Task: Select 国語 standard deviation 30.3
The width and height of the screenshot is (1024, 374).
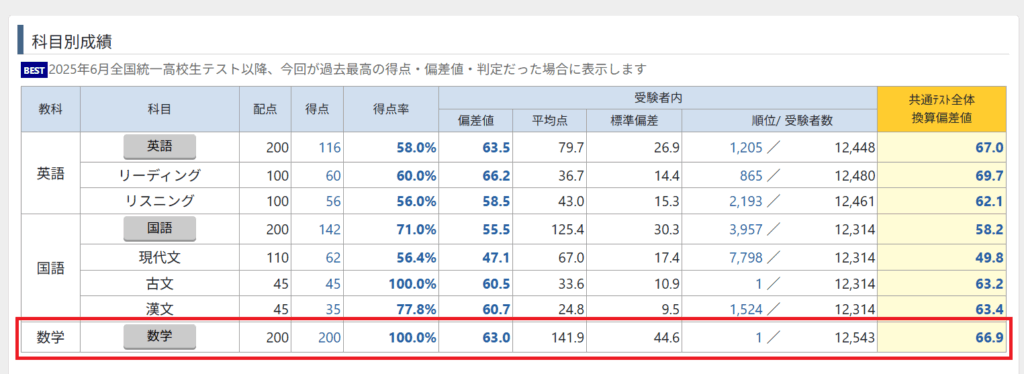Action: (666, 230)
